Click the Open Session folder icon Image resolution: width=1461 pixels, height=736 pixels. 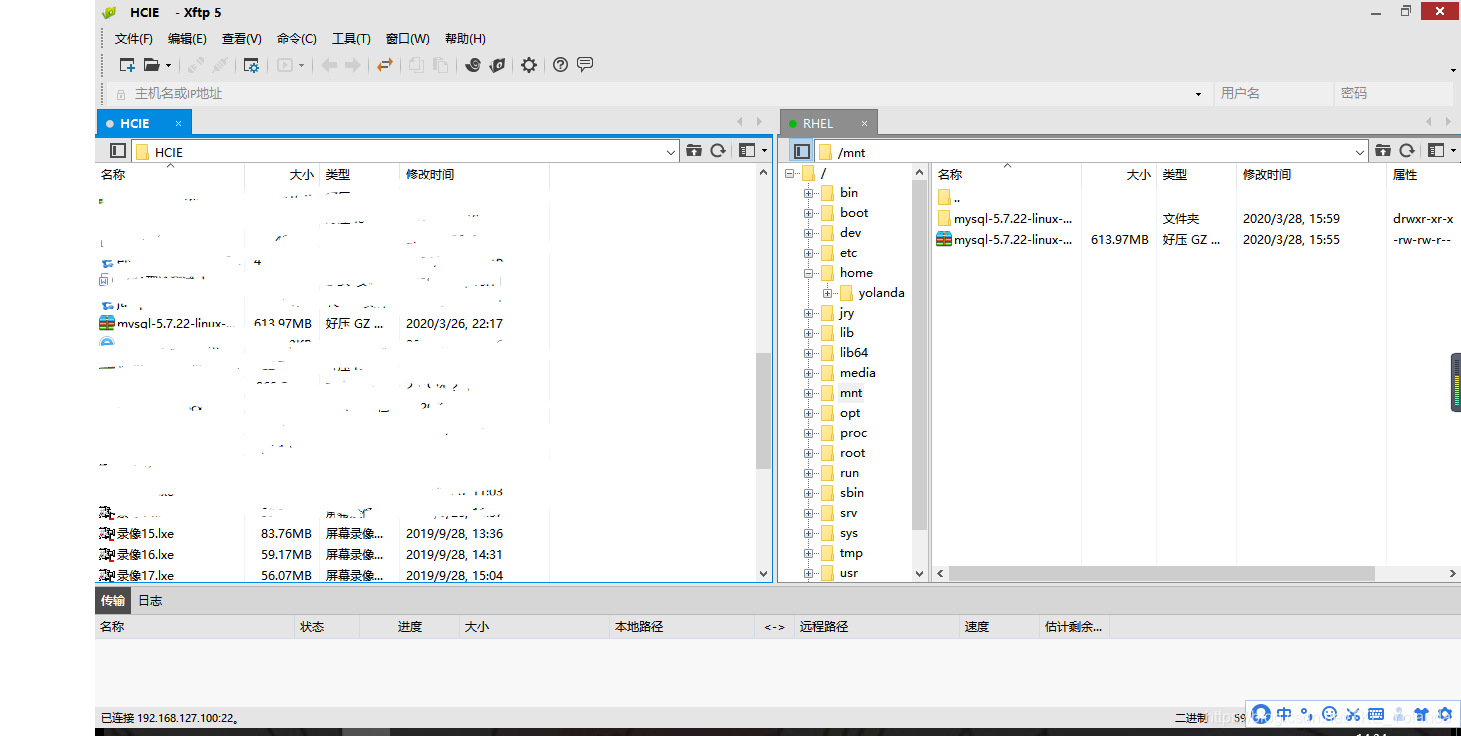coord(151,65)
